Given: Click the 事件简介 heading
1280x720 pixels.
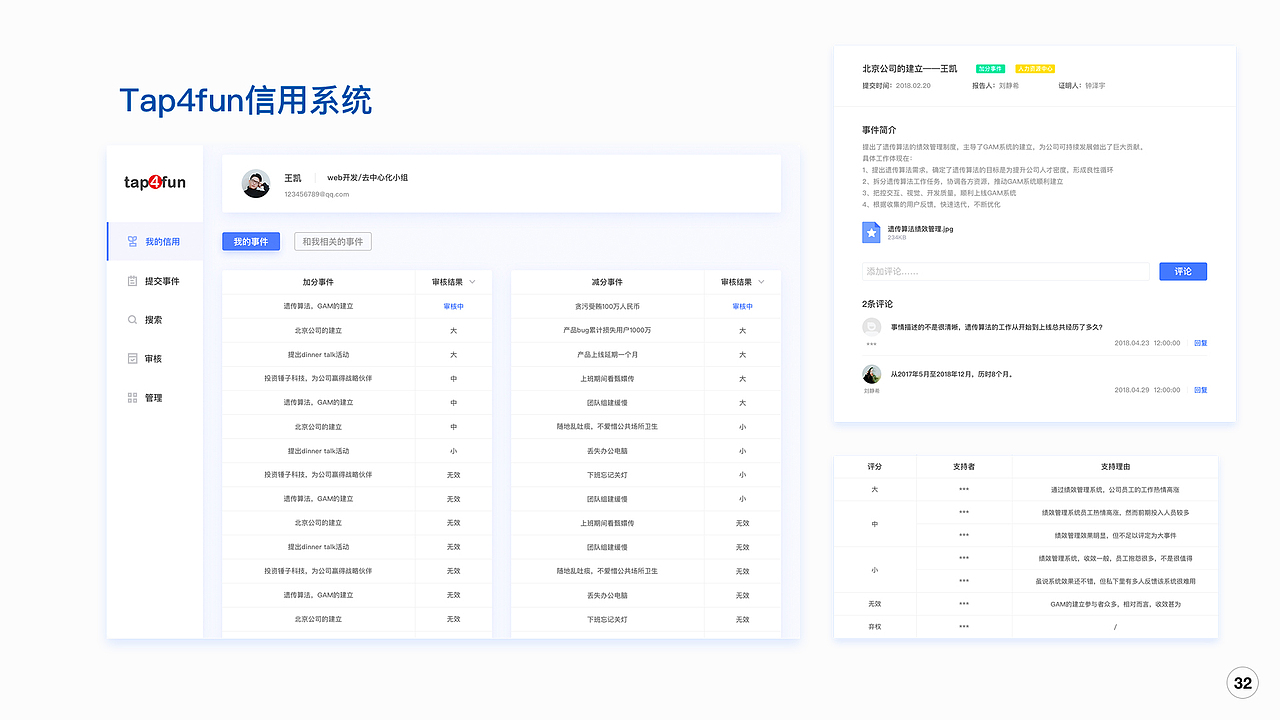Looking at the screenshot, I should click(879, 130).
